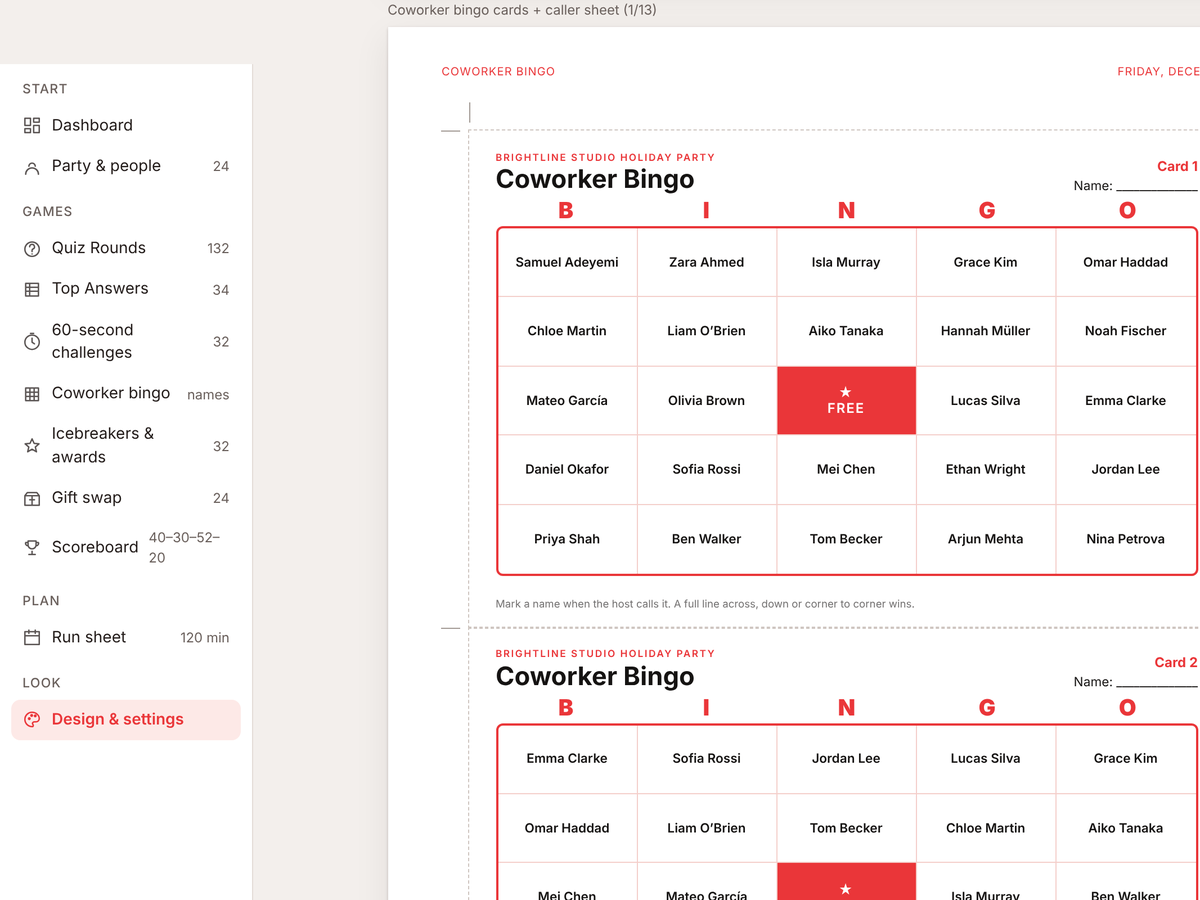1200x900 pixels.
Task: Click Nina Petrova cell on Card 1
Action: [1126, 539]
